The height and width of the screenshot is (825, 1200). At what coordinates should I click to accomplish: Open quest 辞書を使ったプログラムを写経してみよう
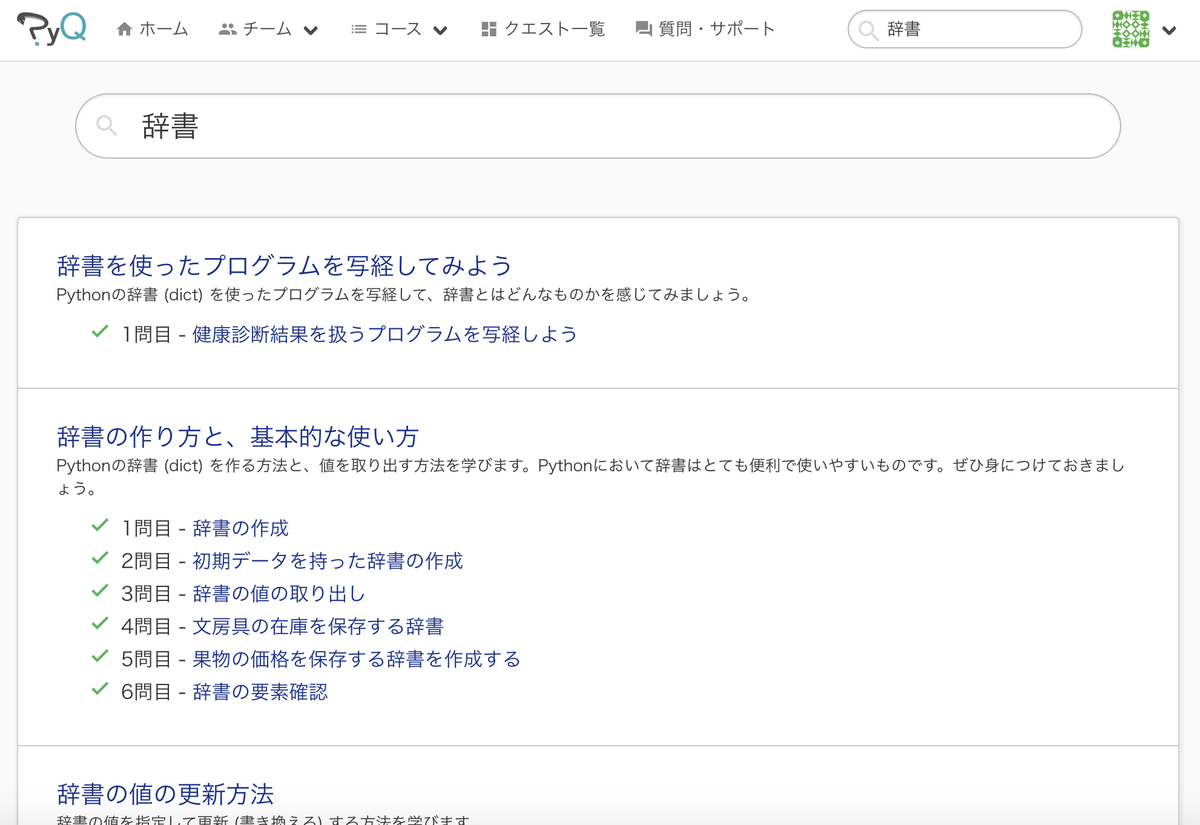coord(285,266)
